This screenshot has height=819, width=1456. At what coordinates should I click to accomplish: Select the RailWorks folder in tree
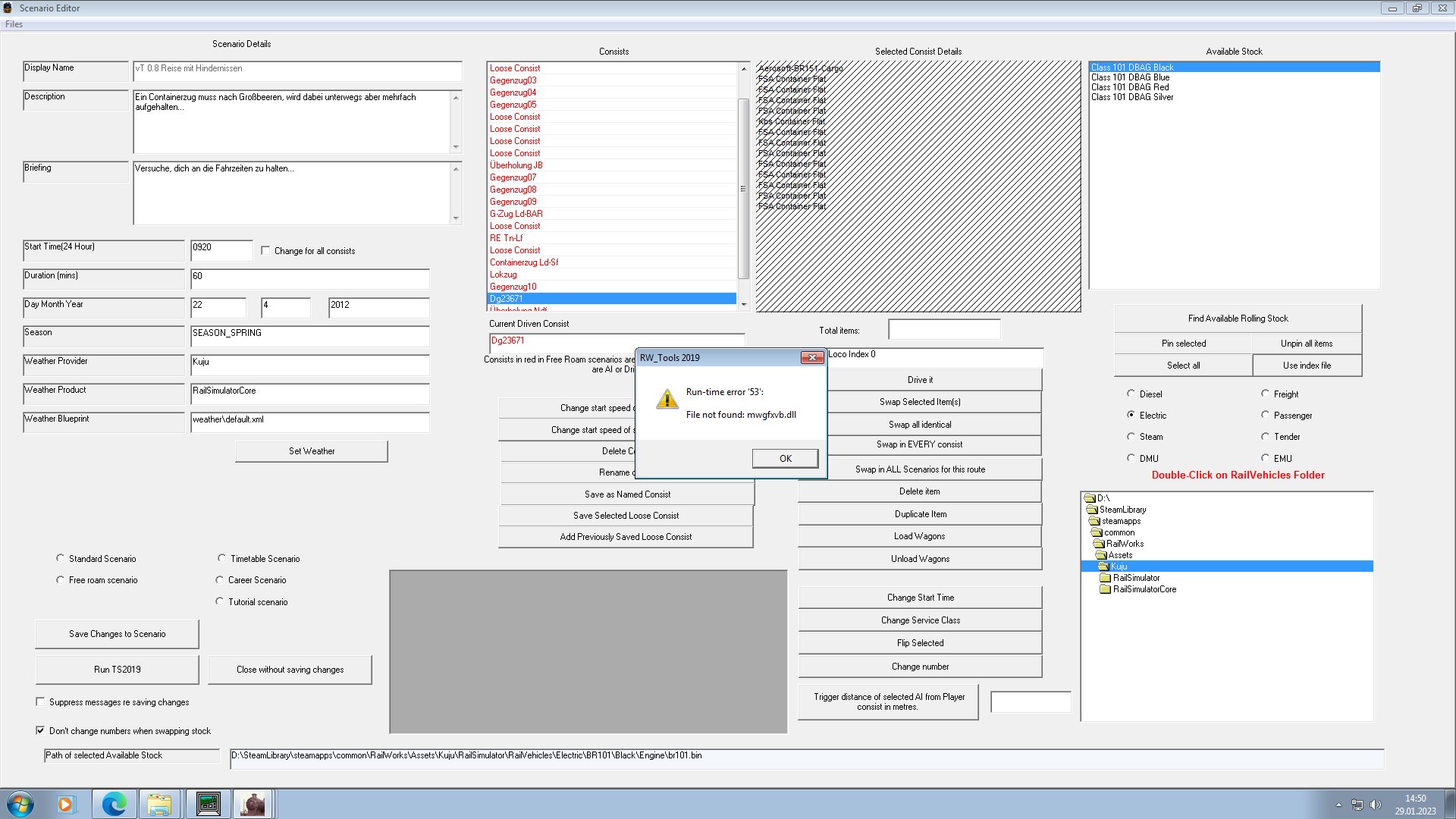1124,544
